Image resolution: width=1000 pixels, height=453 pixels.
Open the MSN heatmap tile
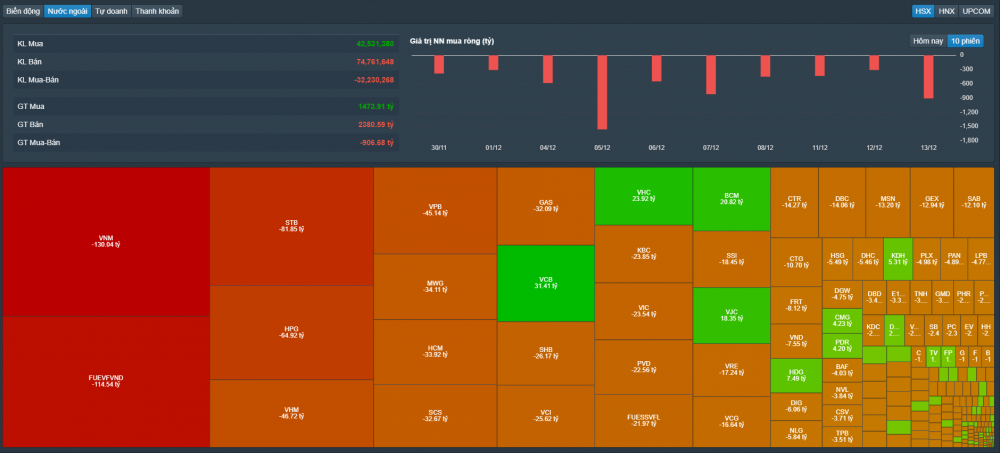point(888,202)
